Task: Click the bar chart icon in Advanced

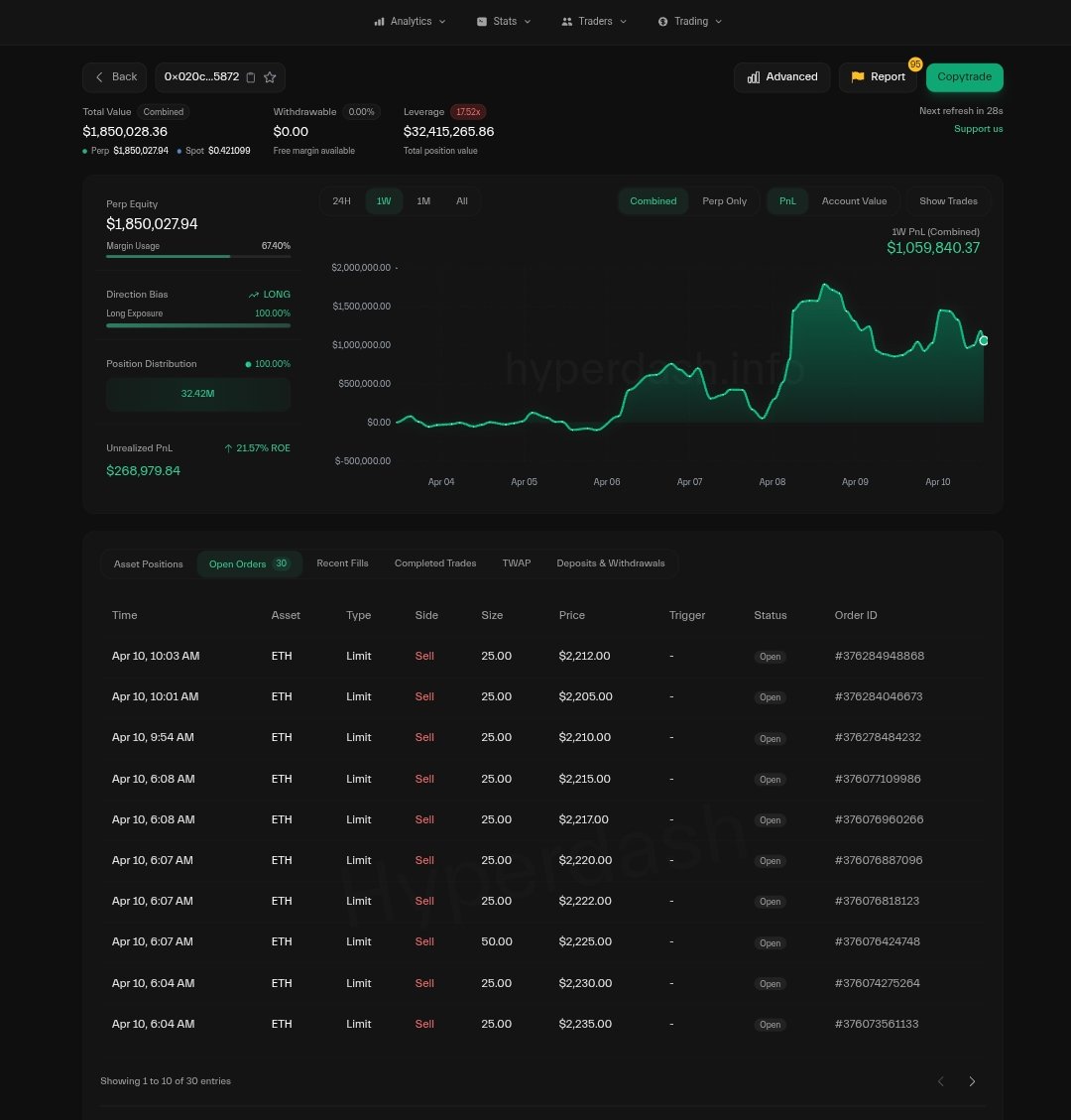Action: (x=754, y=77)
